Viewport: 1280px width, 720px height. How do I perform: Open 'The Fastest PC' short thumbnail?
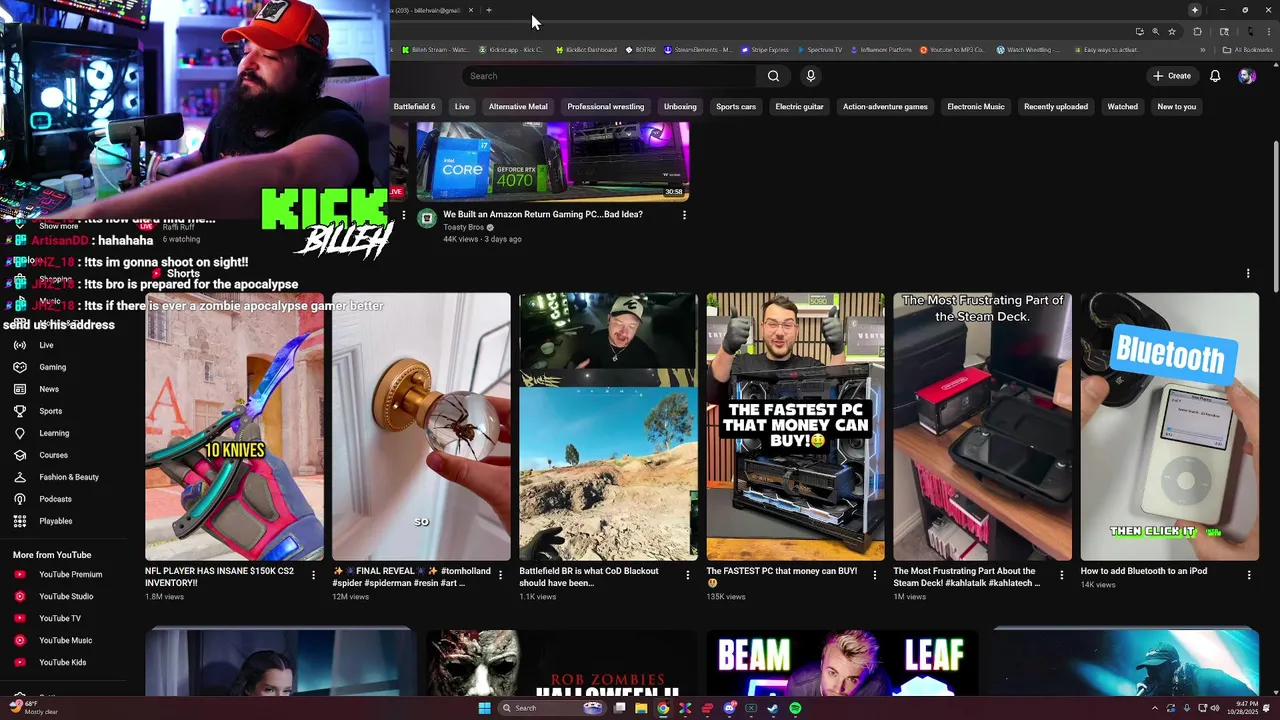[796, 426]
